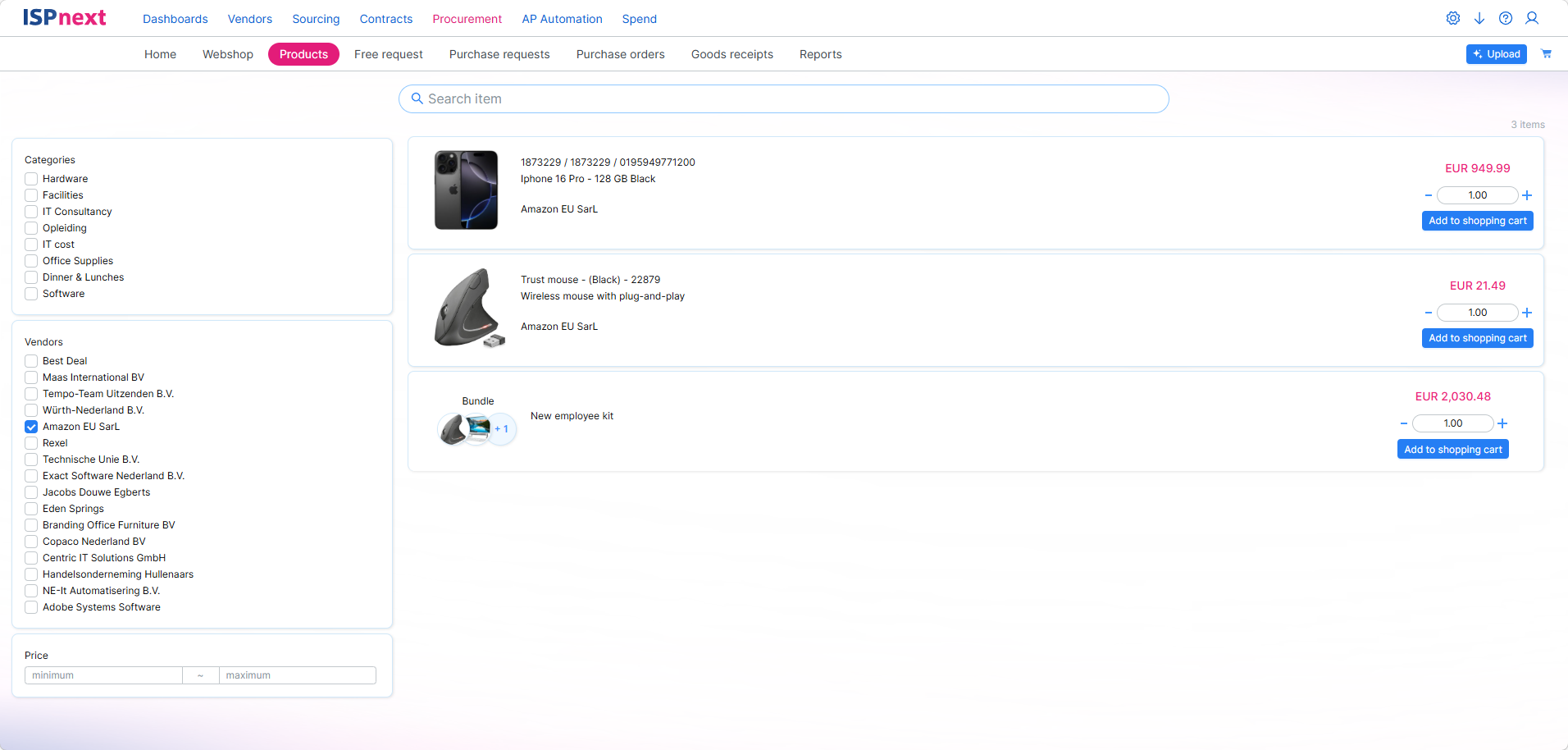Screen dimensions: 1568x750
Task: Select the Products tab
Action: [x=303, y=54]
